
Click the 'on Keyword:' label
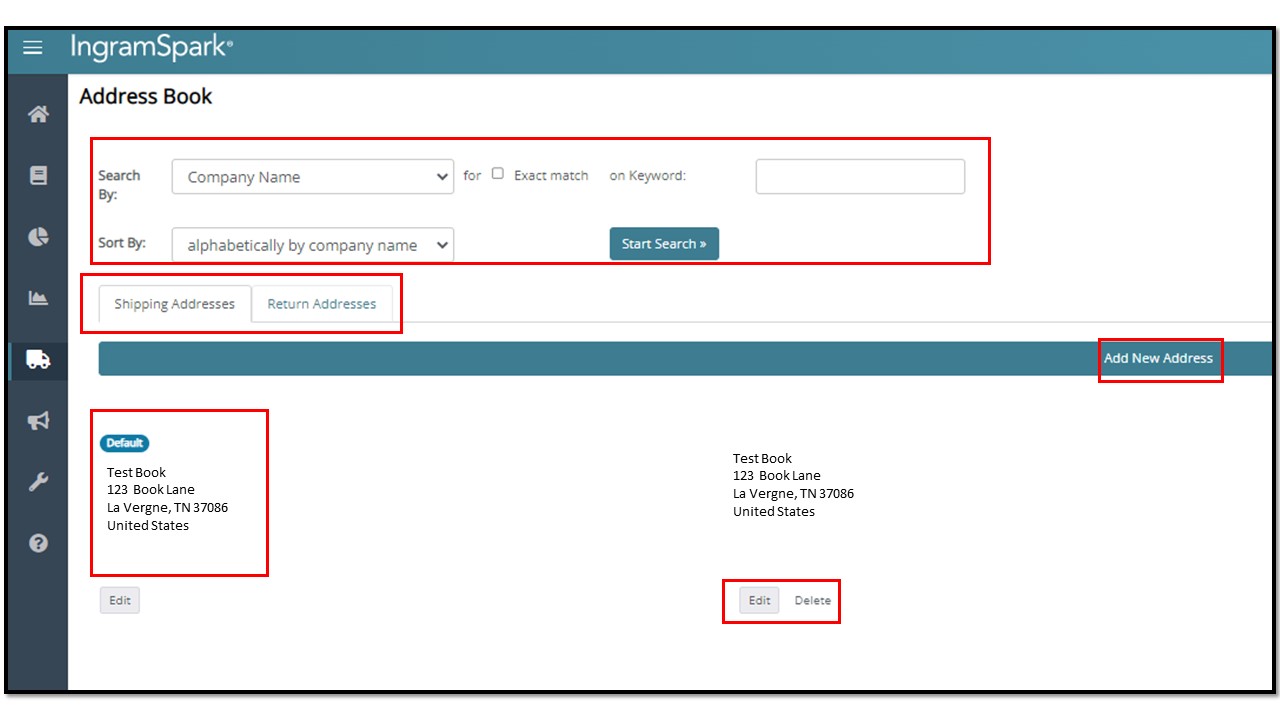[x=648, y=175]
